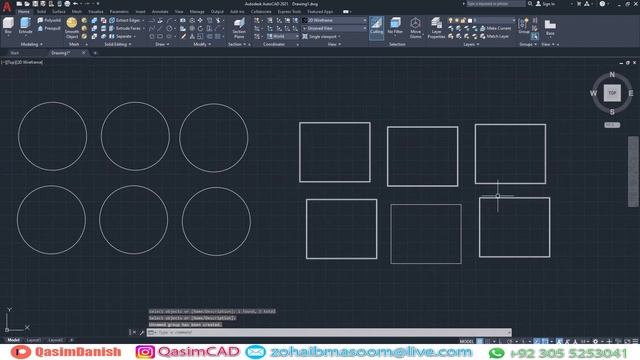Image resolution: width=640 pixels, height=360 pixels.
Task: Click the Plot print icon in quick access toolbar
Action: tap(67, 4)
